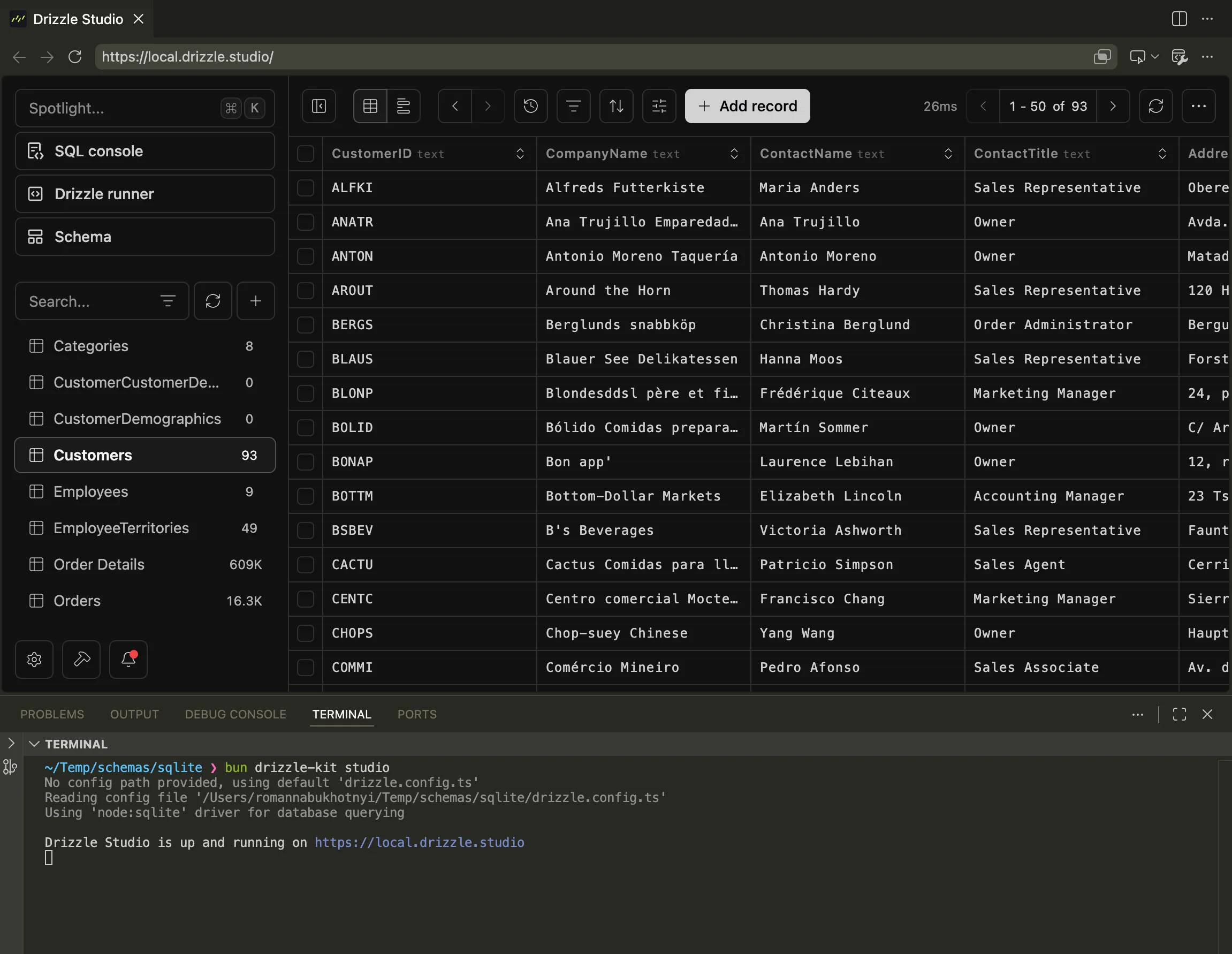Select the ANATR row checkbox
This screenshot has width=1232, height=954.
305,222
